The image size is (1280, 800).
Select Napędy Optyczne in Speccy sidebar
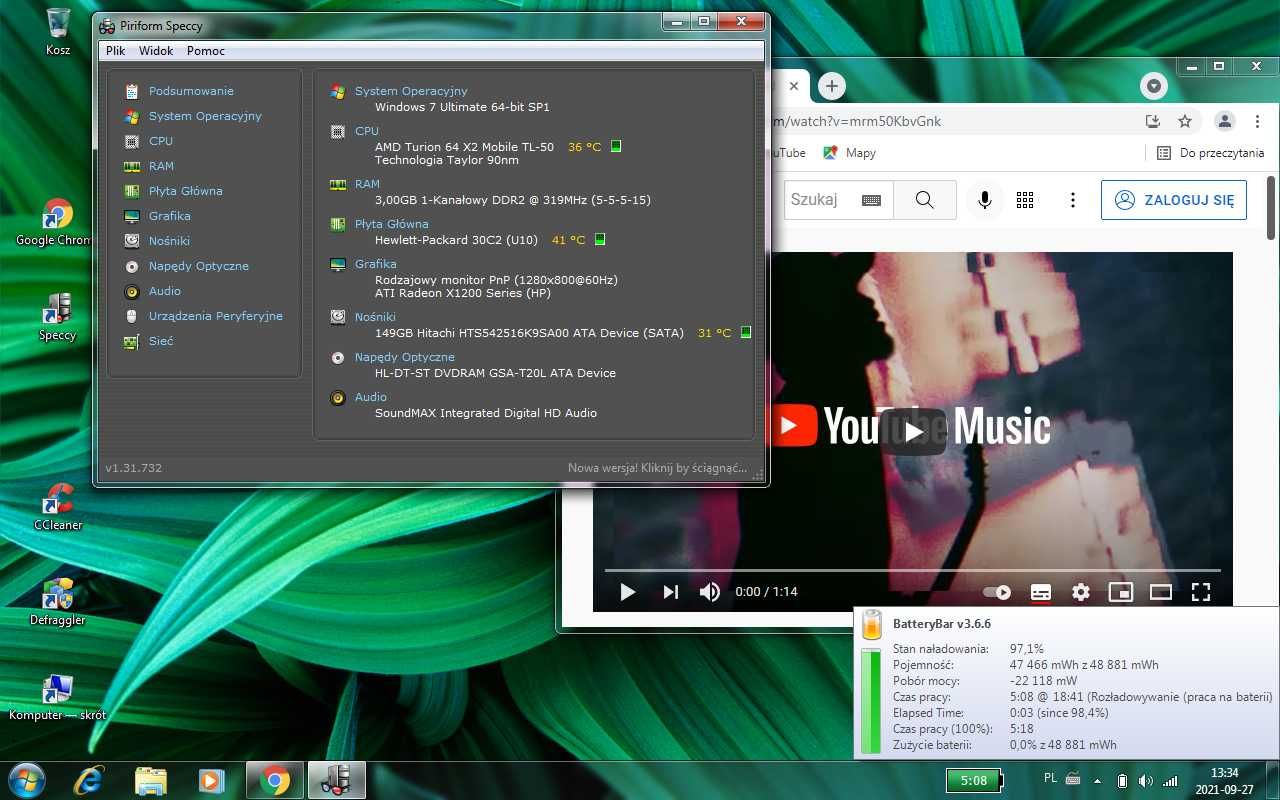point(199,266)
